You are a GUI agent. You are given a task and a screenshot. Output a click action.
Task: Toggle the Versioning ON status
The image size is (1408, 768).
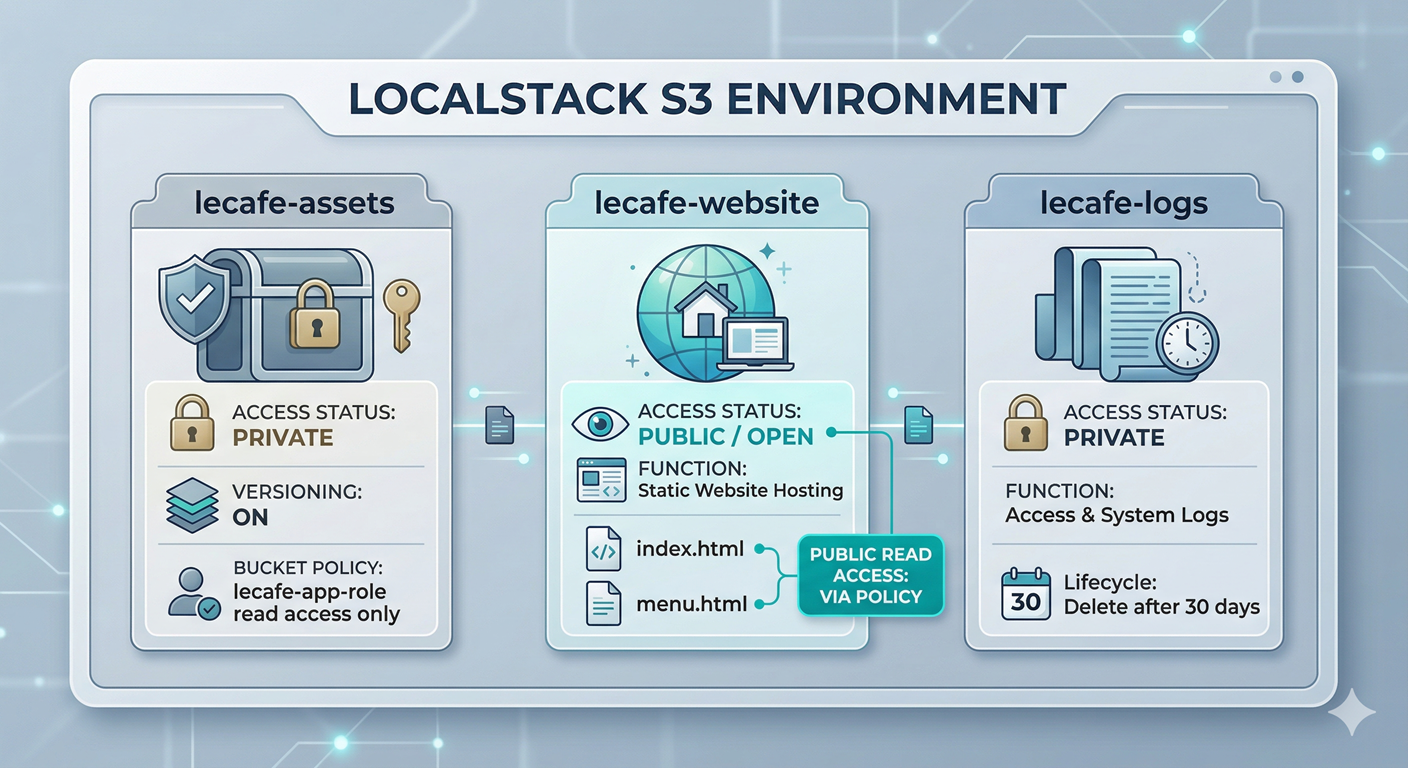click(249, 517)
